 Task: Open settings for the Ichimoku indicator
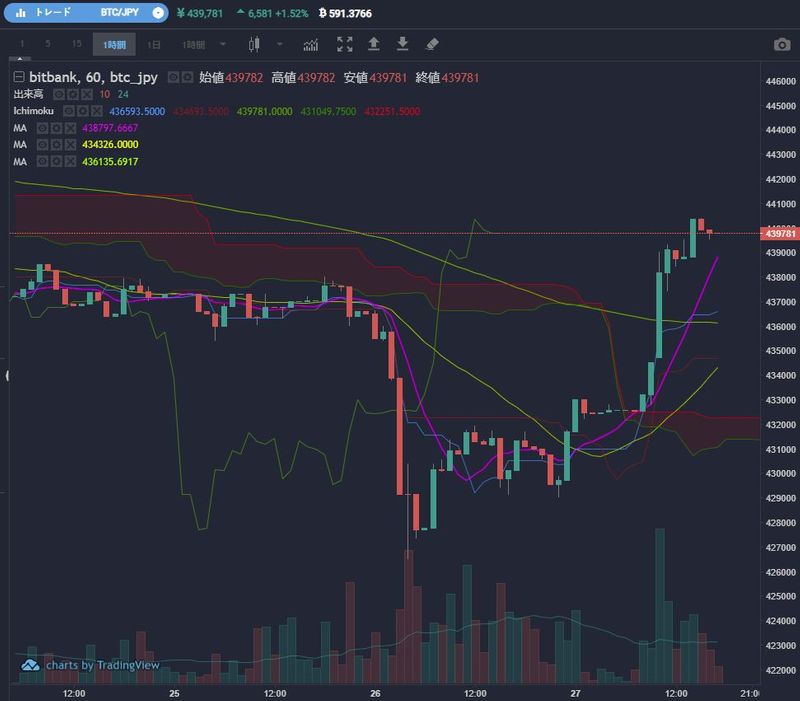tap(83, 111)
